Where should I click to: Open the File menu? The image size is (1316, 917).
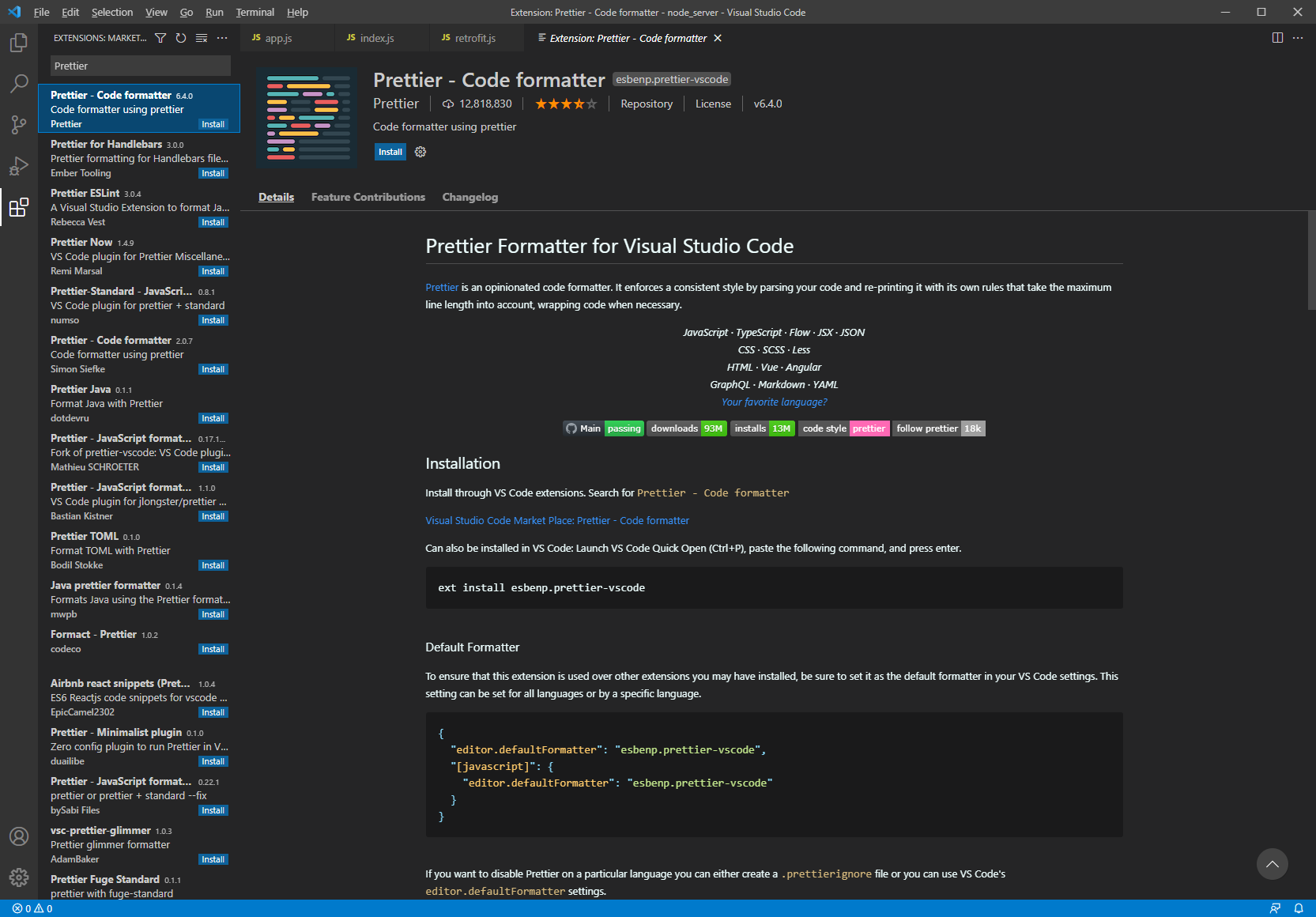coord(42,12)
